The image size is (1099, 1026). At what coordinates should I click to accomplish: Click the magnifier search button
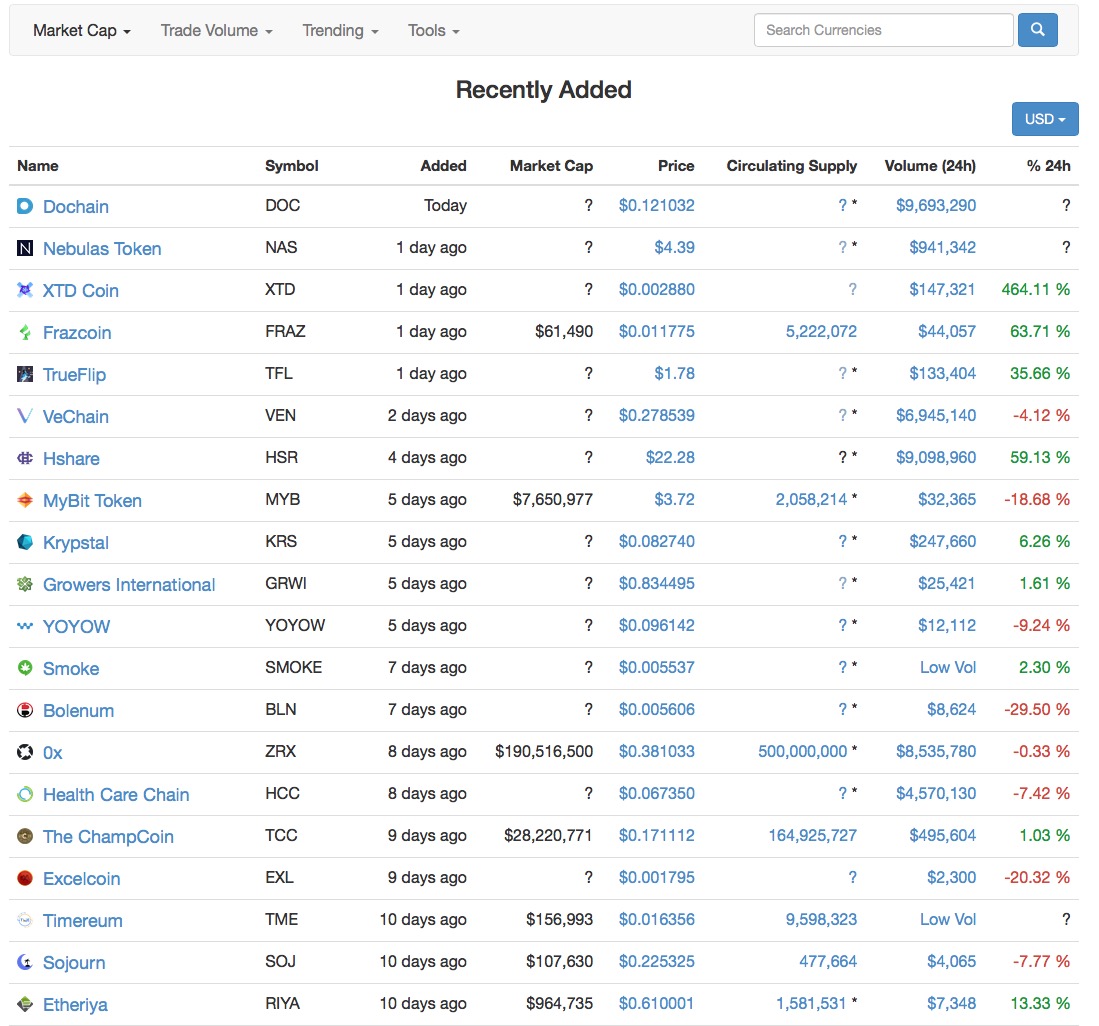[x=1037, y=30]
